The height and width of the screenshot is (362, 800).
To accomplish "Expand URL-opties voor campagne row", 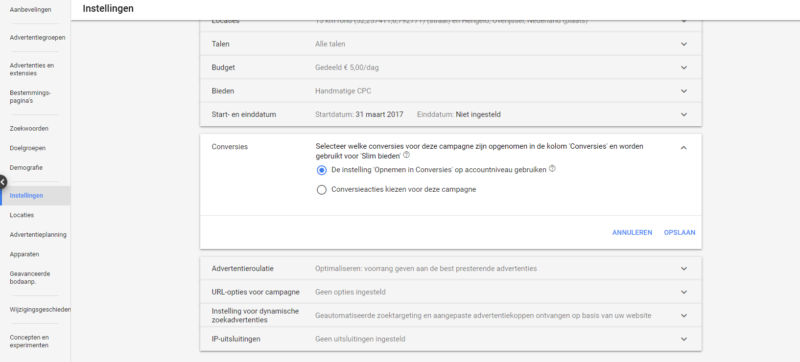I will pos(451,292).
